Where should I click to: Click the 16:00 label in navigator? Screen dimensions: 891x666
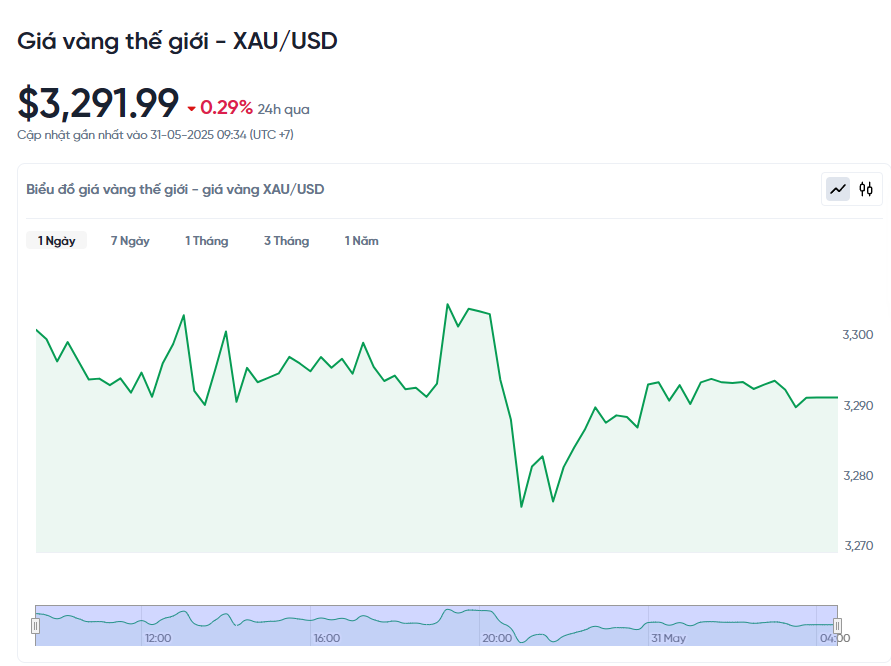[327, 638]
